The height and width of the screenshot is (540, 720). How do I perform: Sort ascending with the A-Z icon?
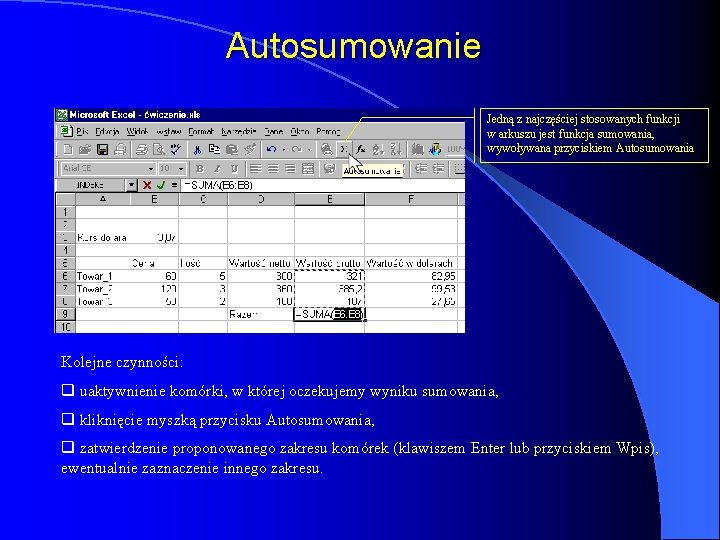(x=378, y=150)
